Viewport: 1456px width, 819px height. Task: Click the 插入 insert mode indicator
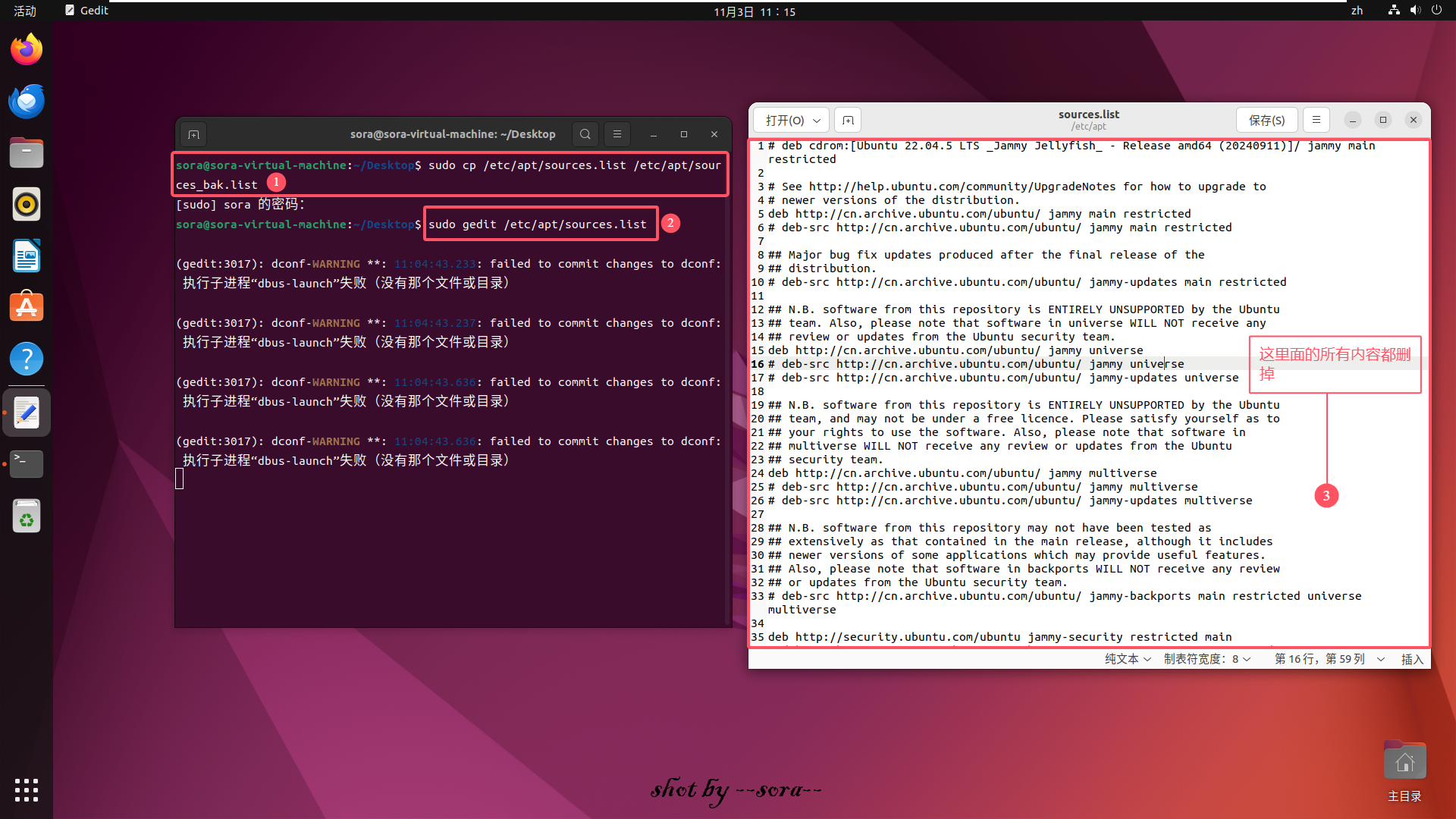[1412, 659]
